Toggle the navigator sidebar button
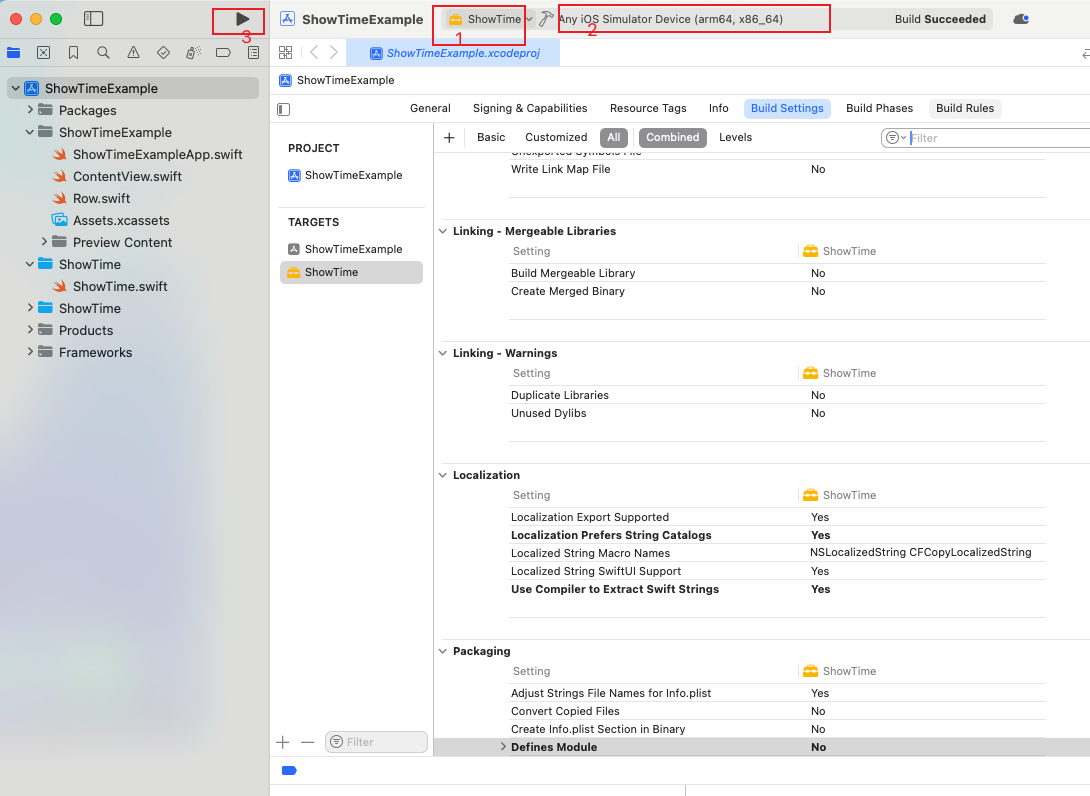This screenshot has height=796, width=1090. click(93, 19)
